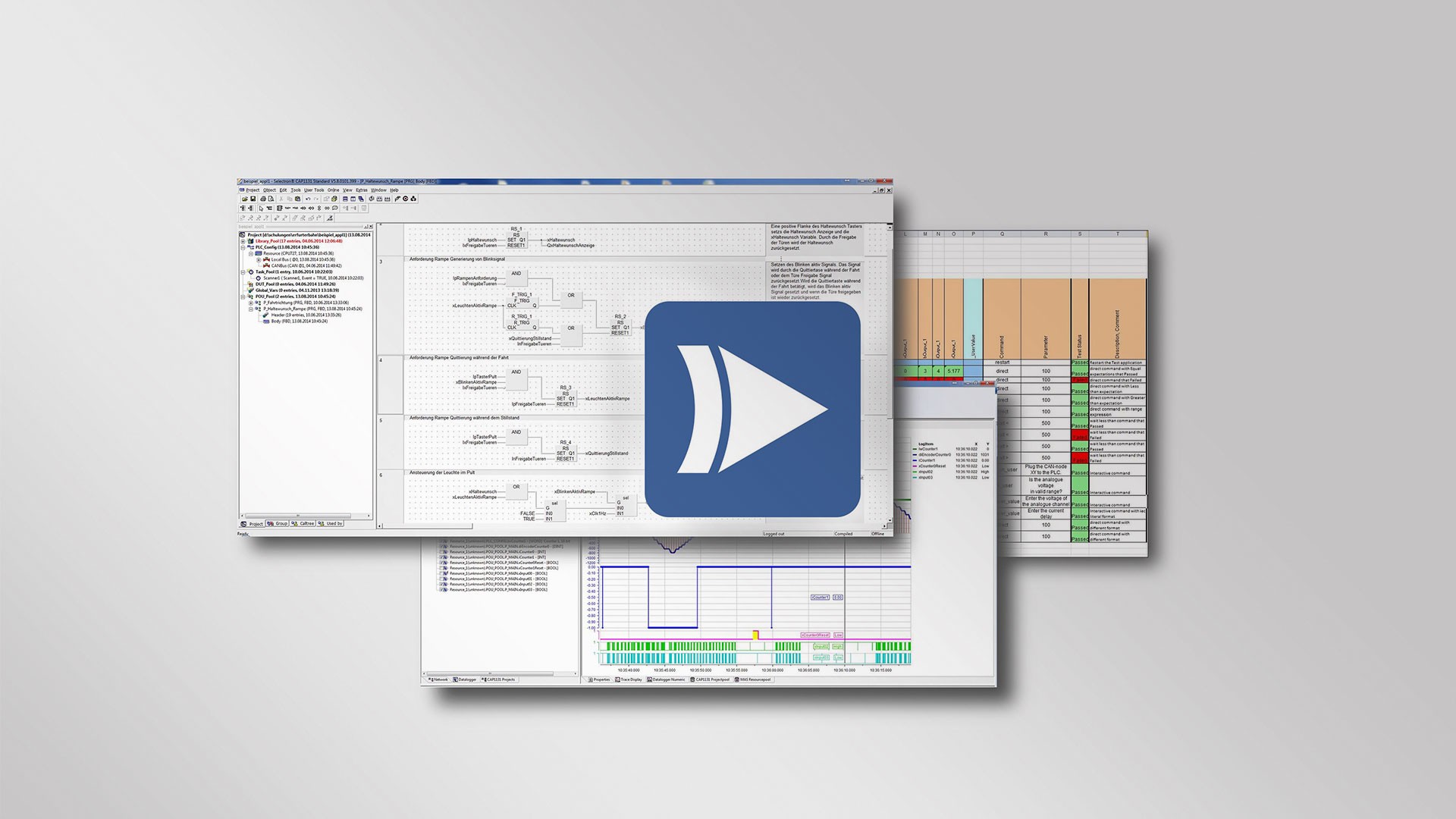Image resolution: width=1456 pixels, height=819 pixels.
Task: Click the 'restart' command cell in spreadsheet
Action: [x=1002, y=362]
